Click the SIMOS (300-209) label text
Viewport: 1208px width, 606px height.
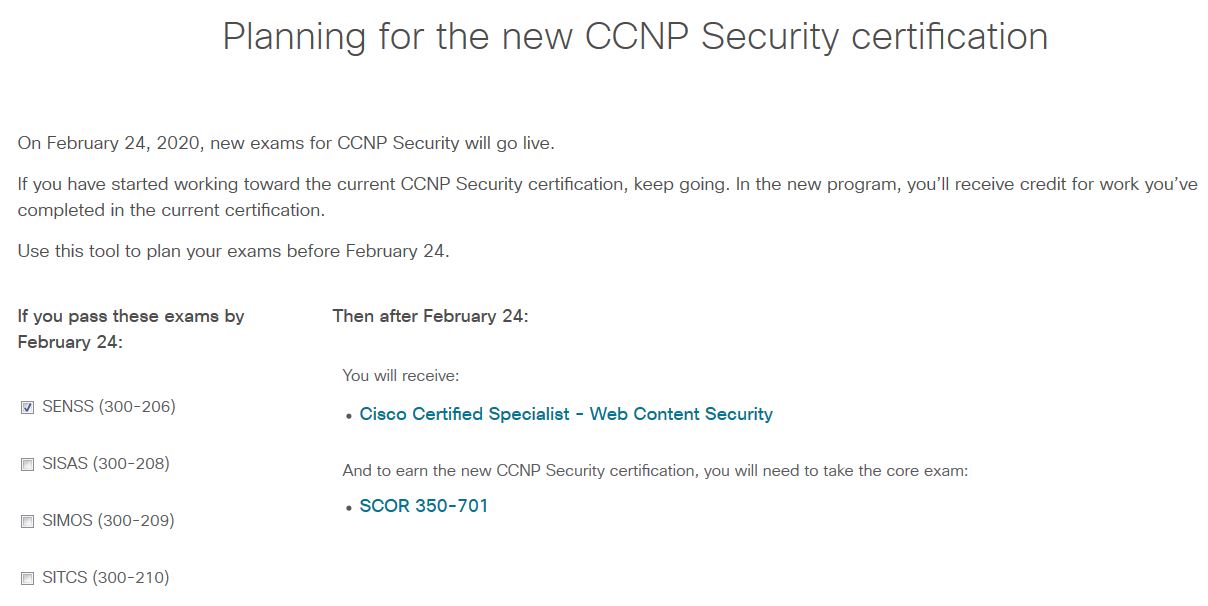(108, 521)
